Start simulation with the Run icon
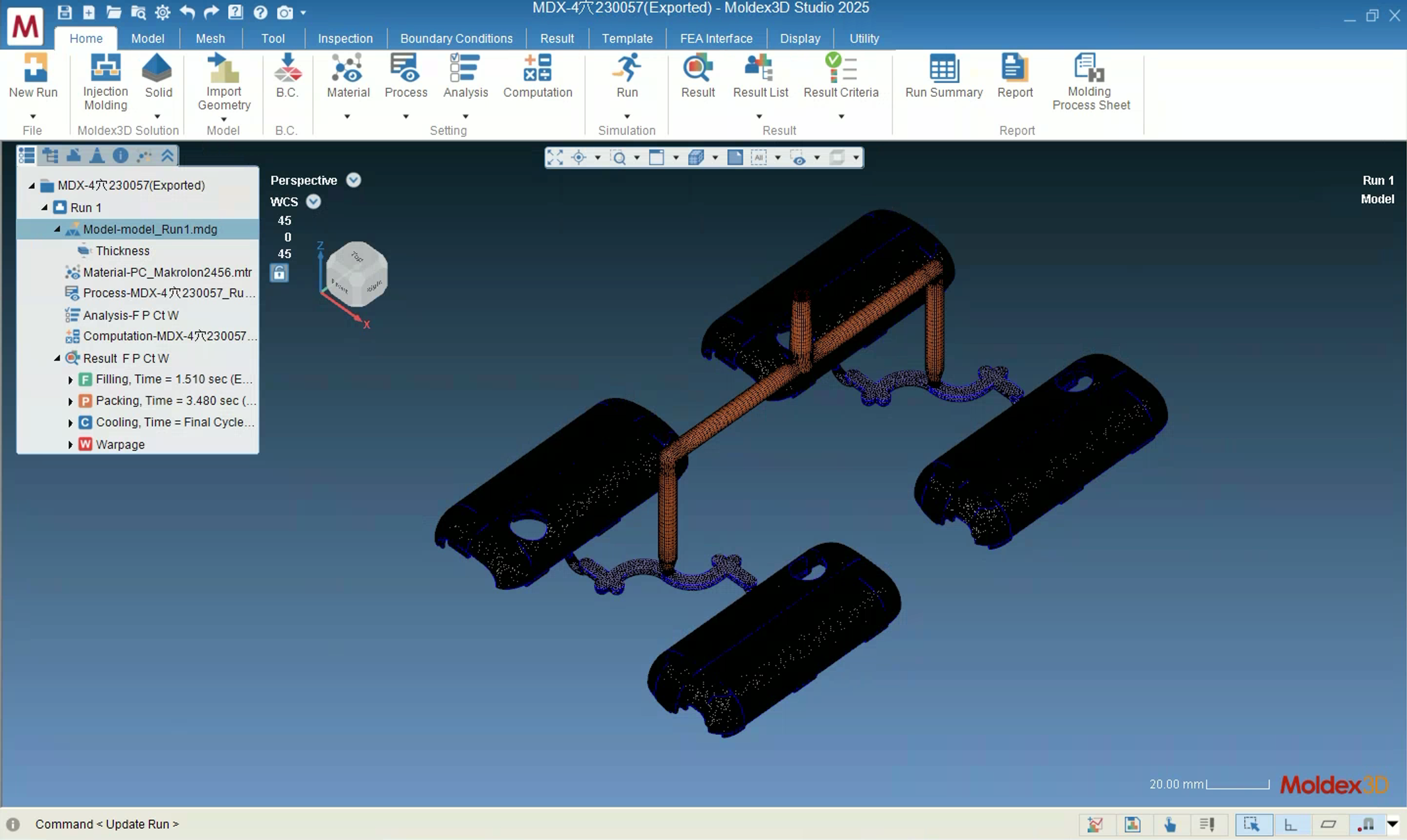 (627, 68)
